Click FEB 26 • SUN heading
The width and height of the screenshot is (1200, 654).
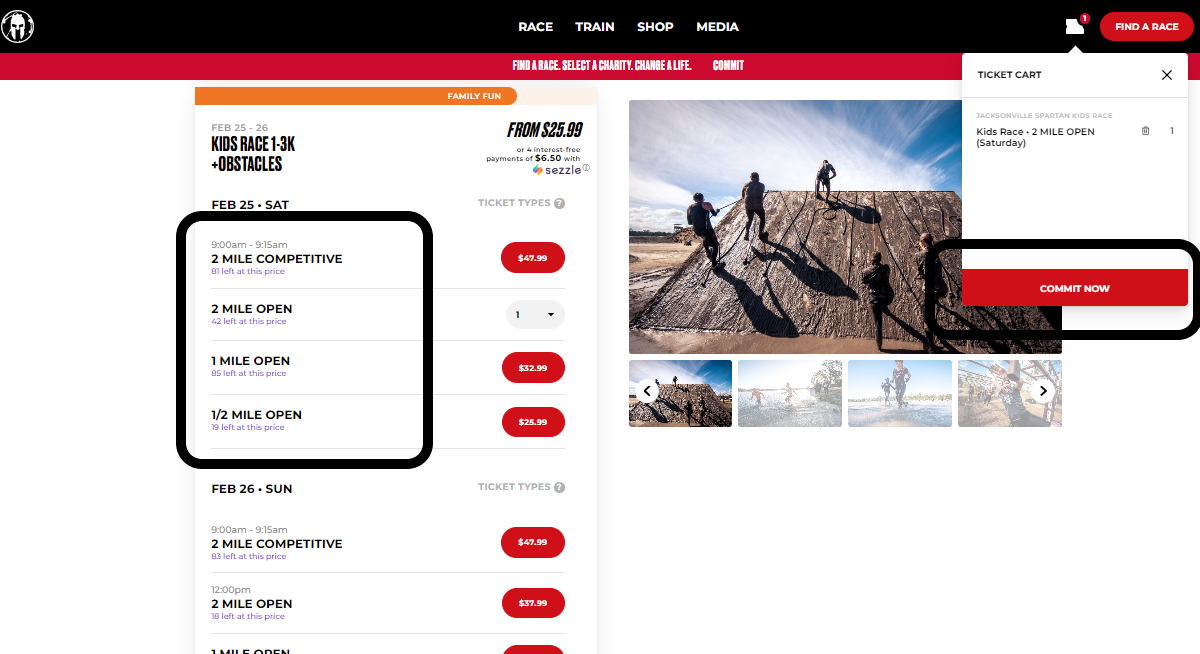(252, 489)
